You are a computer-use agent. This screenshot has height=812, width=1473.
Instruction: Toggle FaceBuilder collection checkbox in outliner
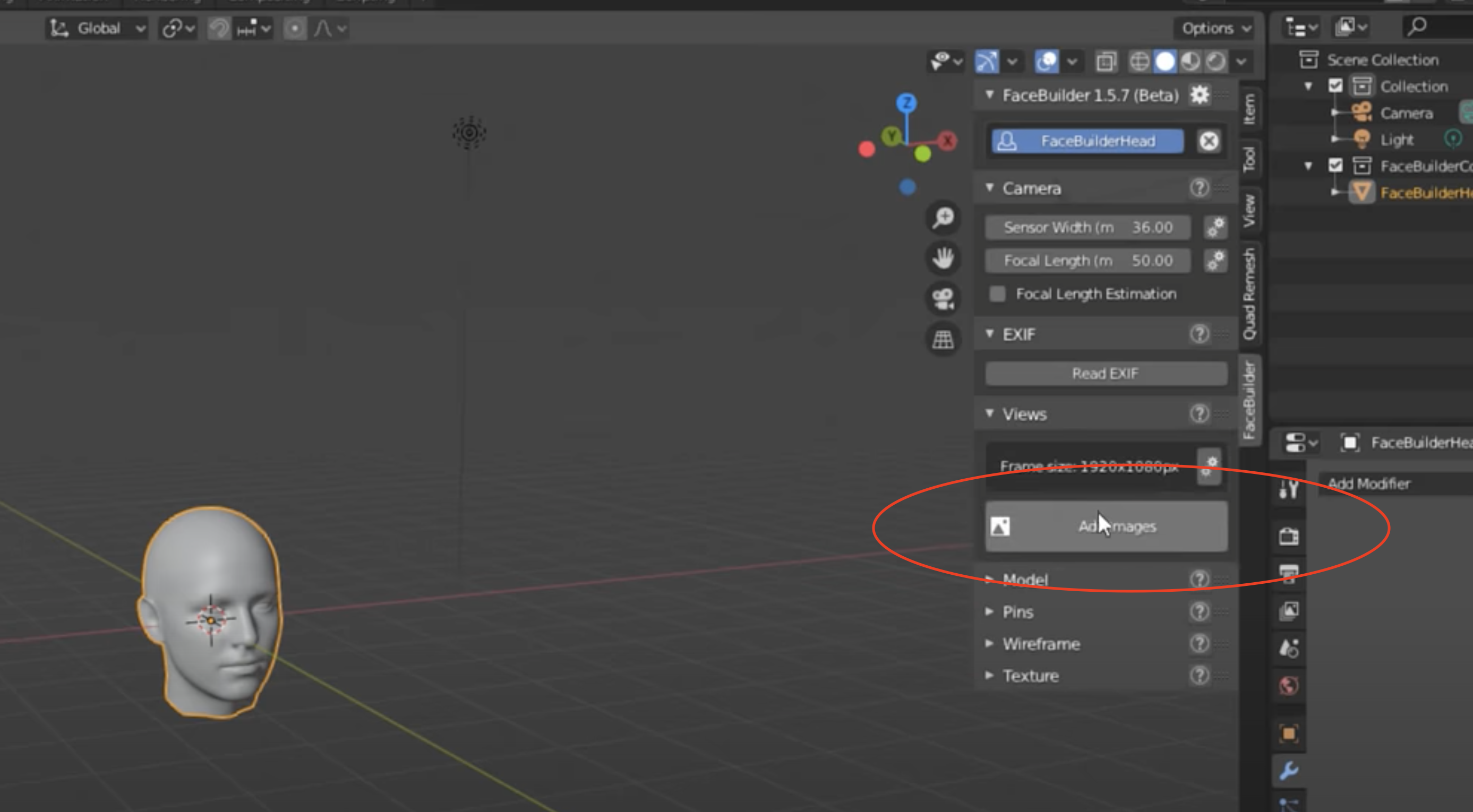1335,166
